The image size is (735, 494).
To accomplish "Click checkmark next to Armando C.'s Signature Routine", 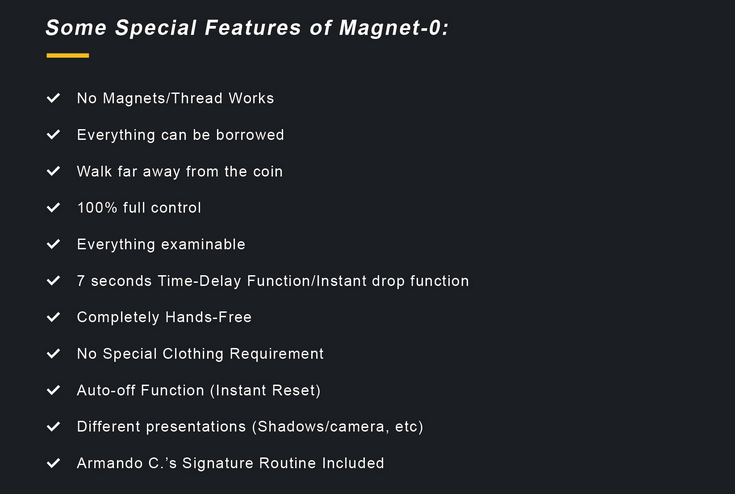I will click(x=53, y=463).
